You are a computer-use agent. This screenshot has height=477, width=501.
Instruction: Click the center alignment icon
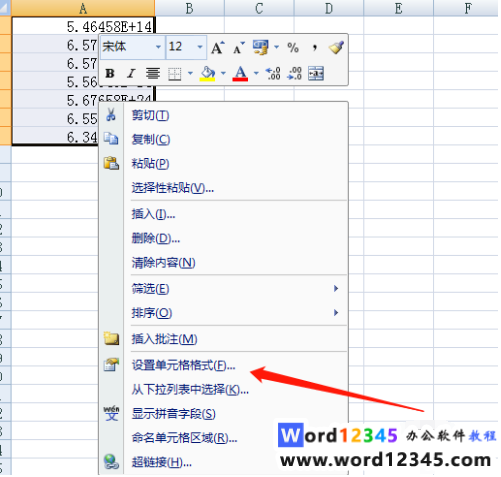[x=153, y=73]
